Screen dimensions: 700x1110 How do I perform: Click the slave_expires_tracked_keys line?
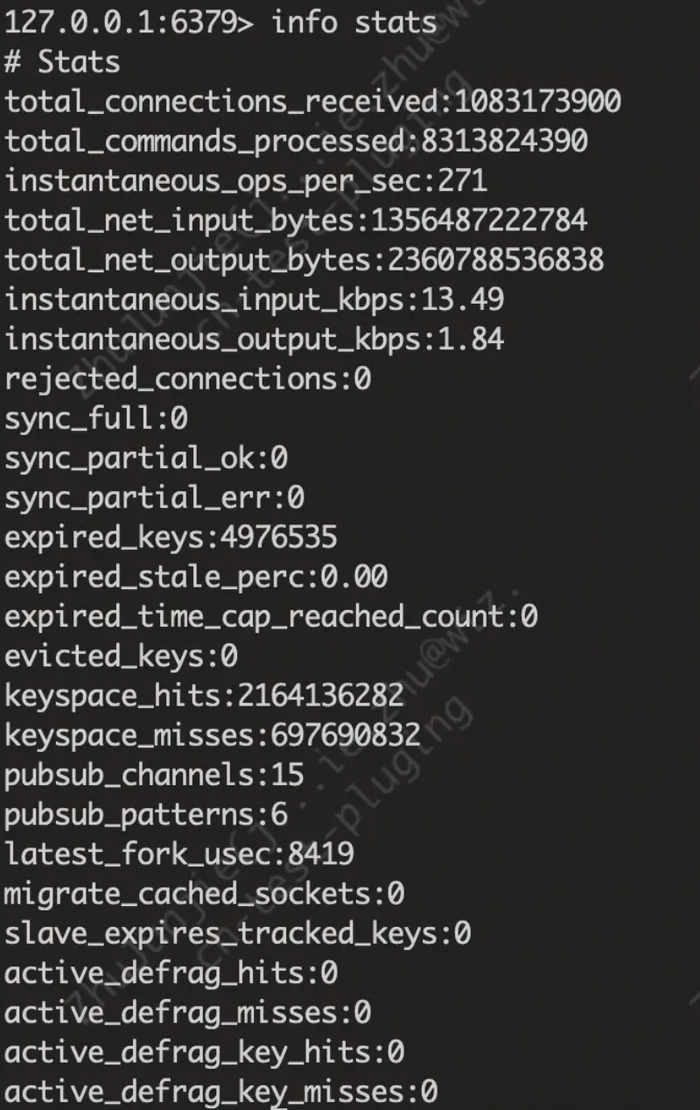[238, 934]
